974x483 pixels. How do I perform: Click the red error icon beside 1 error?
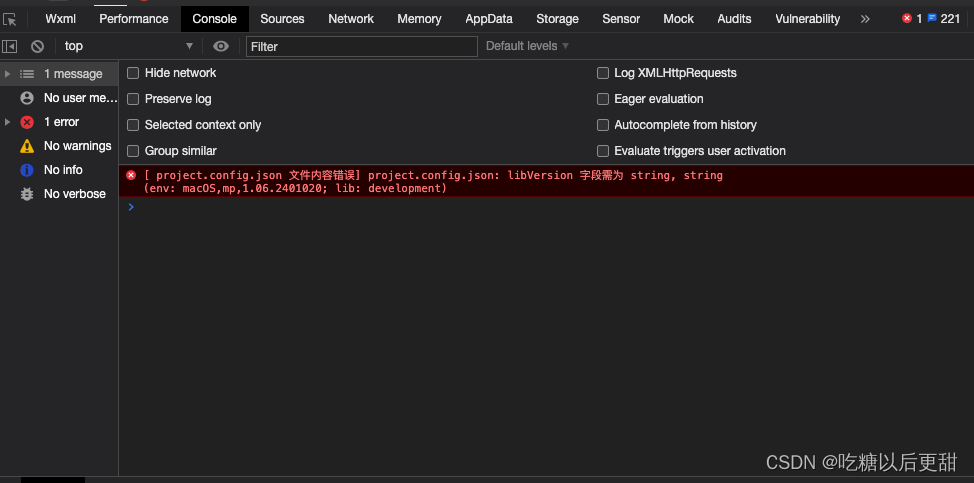[27, 122]
